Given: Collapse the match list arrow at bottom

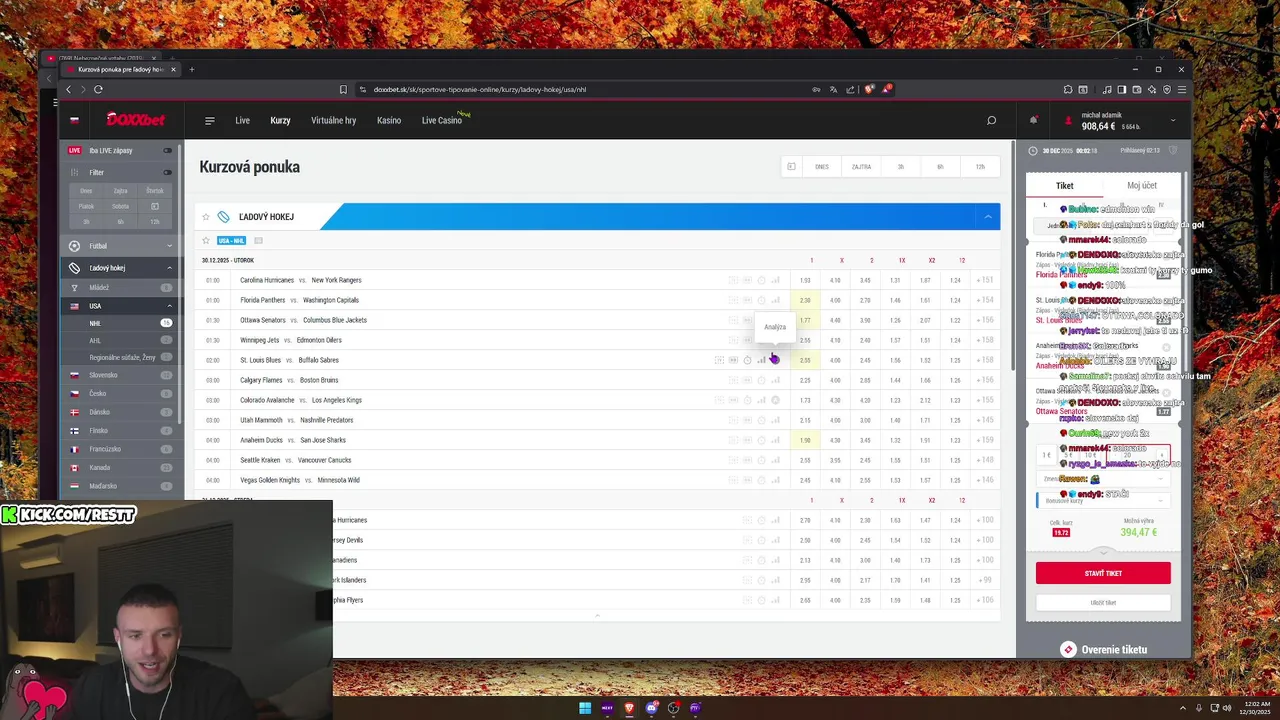Looking at the screenshot, I should [597, 615].
